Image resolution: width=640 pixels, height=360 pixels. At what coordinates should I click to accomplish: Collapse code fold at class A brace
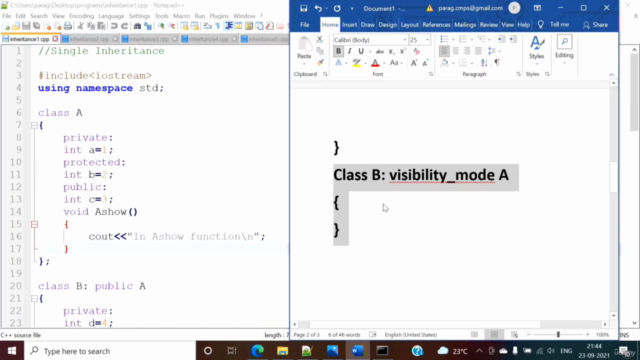34,125
